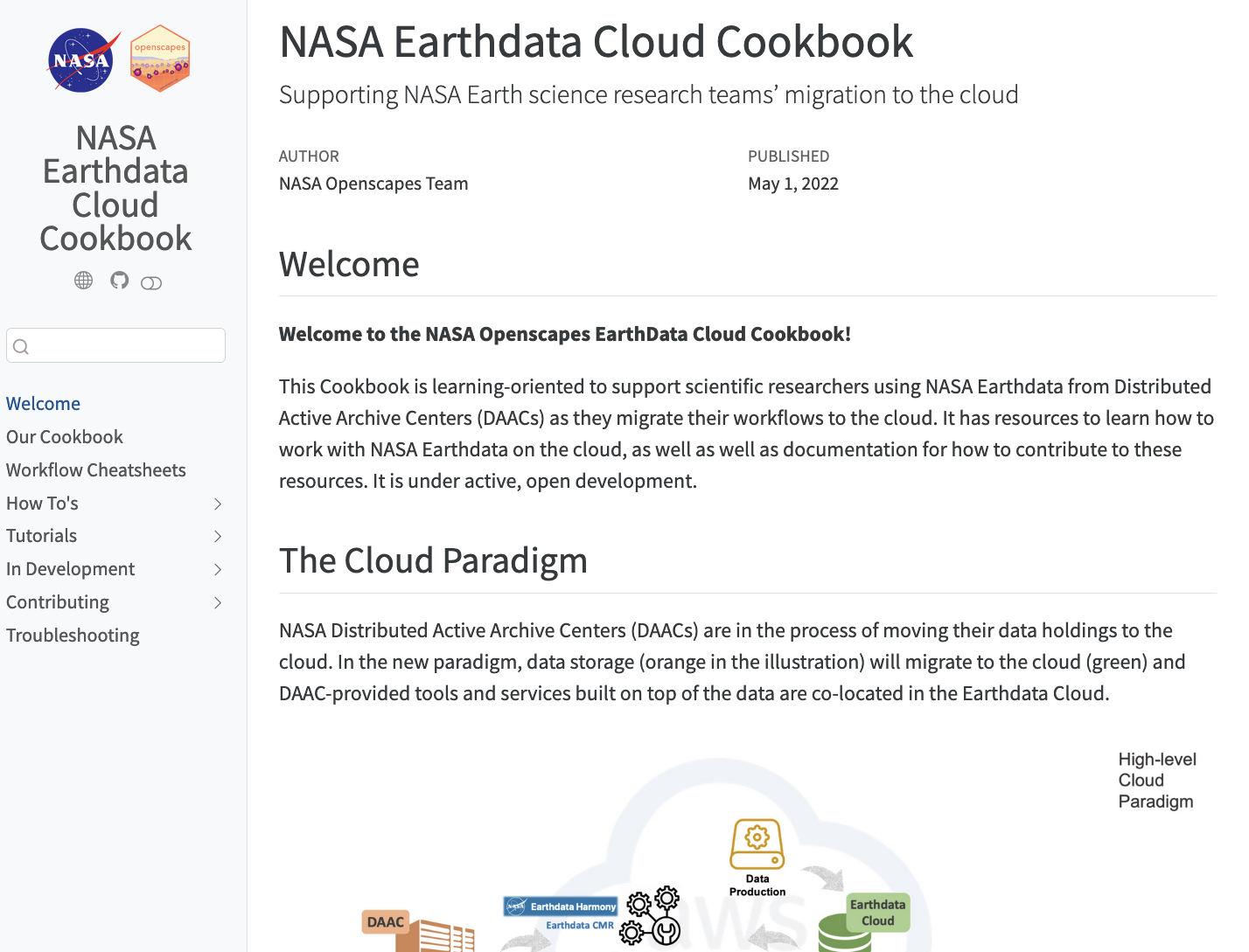The height and width of the screenshot is (952, 1249).
Task: Visit the website via globe icon
Action: [83, 281]
